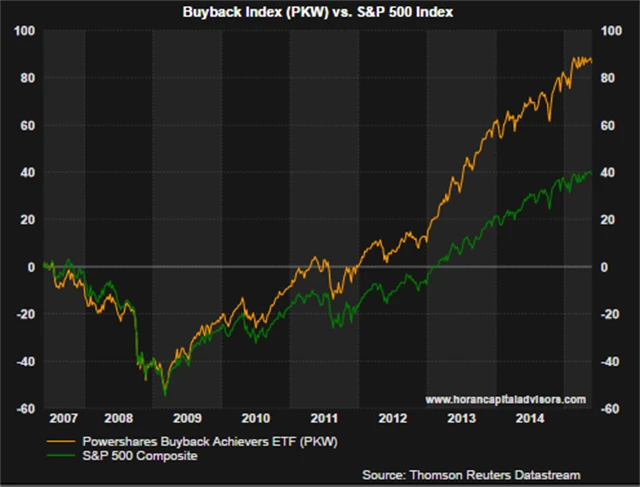
Task: Click the 2013 year label on x-axis
Action: coord(460,418)
